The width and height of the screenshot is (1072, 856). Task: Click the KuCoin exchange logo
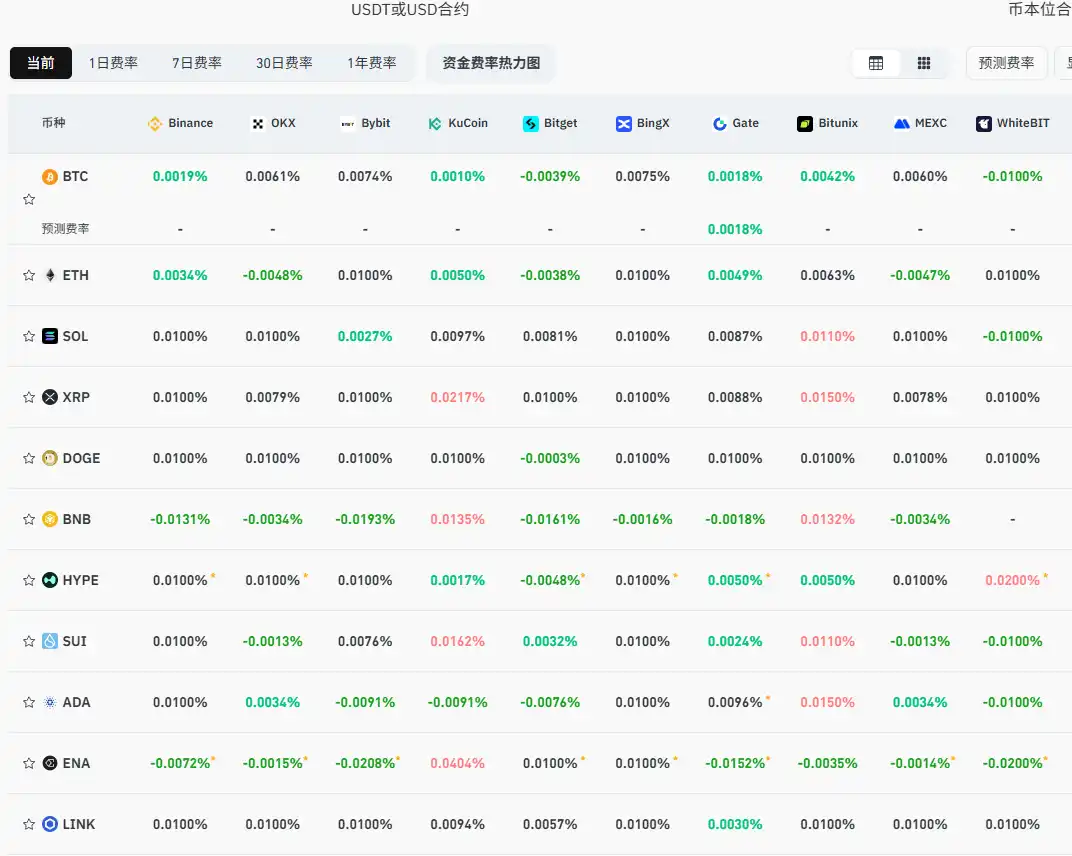pyautogui.click(x=435, y=124)
